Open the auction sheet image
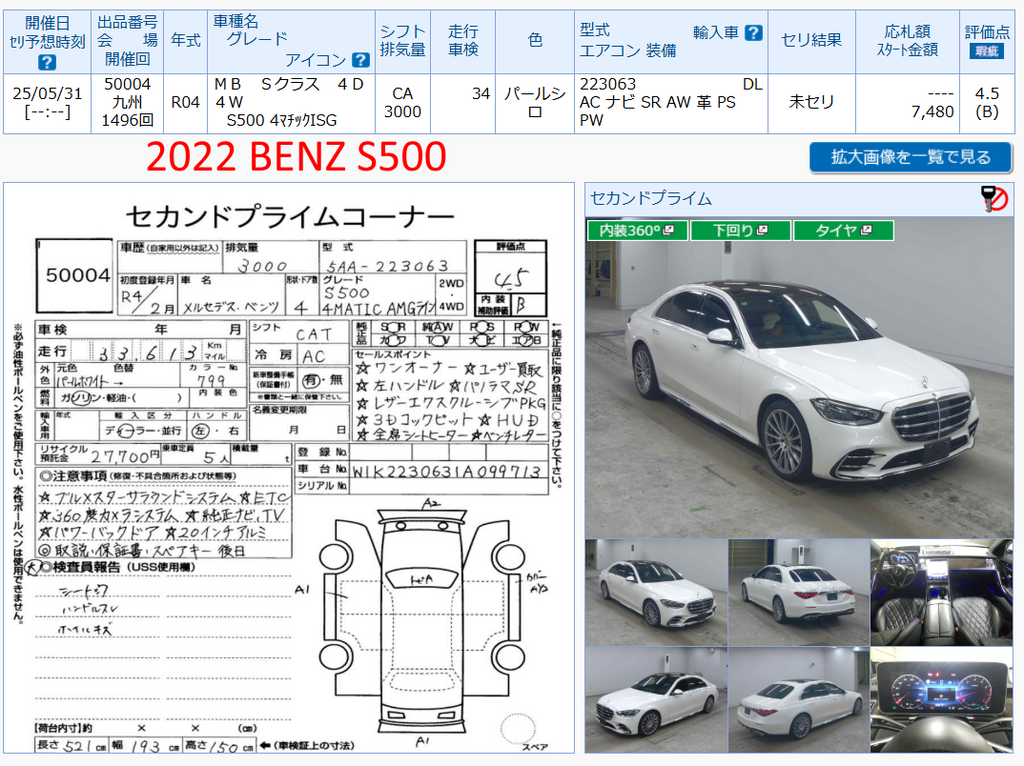Image resolution: width=1024 pixels, height=766 pixels. [x=289, y=468]
